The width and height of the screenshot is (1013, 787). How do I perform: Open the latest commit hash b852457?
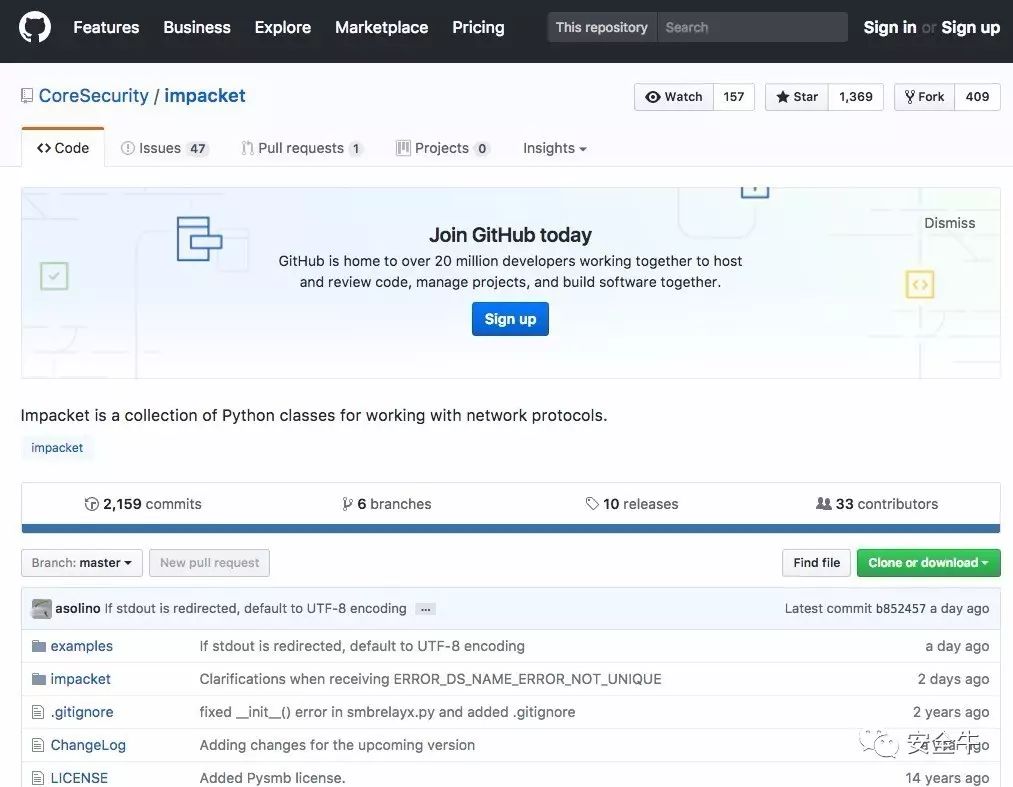pyautogui.click(x=901, y=609)
